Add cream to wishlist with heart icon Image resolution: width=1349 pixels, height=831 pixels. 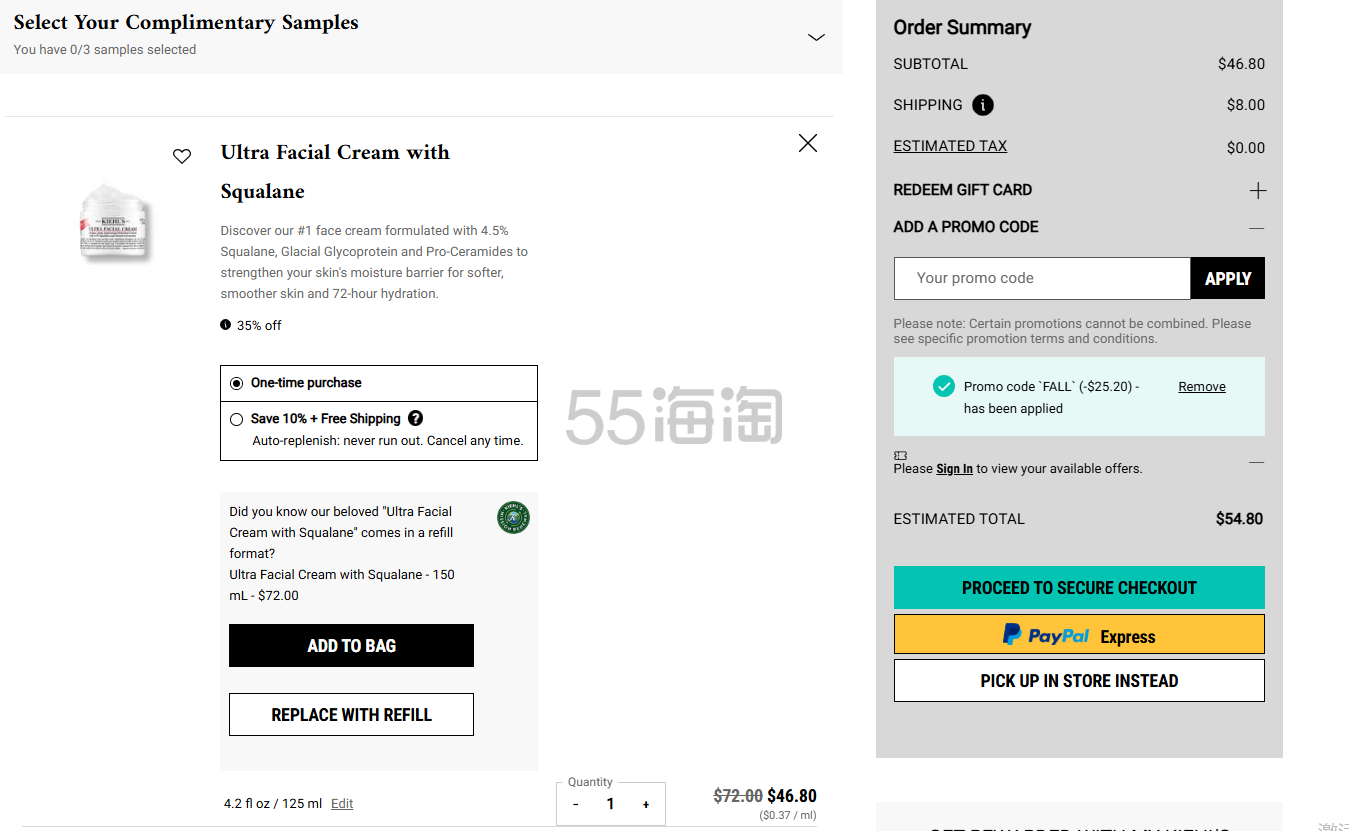182,156
